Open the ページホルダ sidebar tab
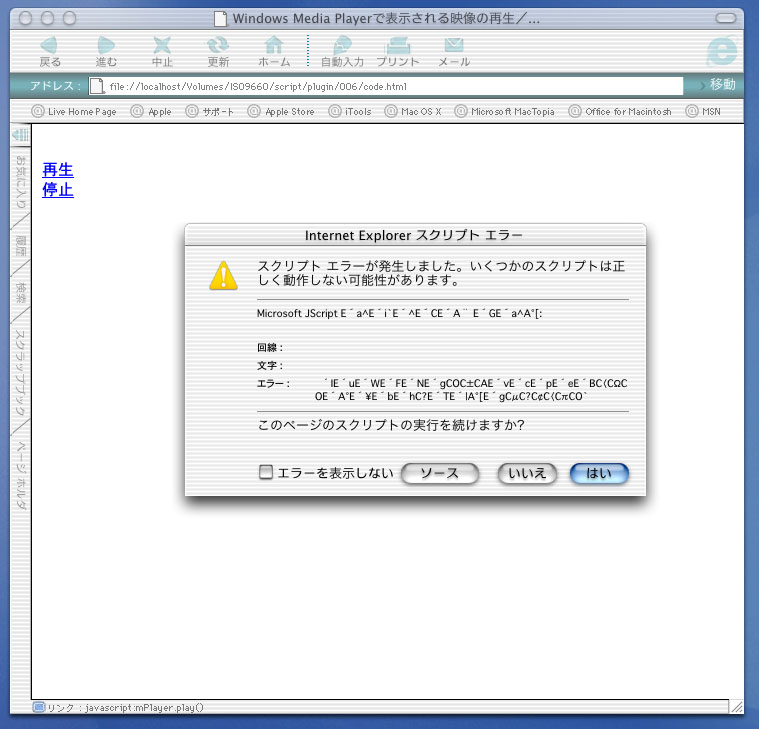 point(20,475)
